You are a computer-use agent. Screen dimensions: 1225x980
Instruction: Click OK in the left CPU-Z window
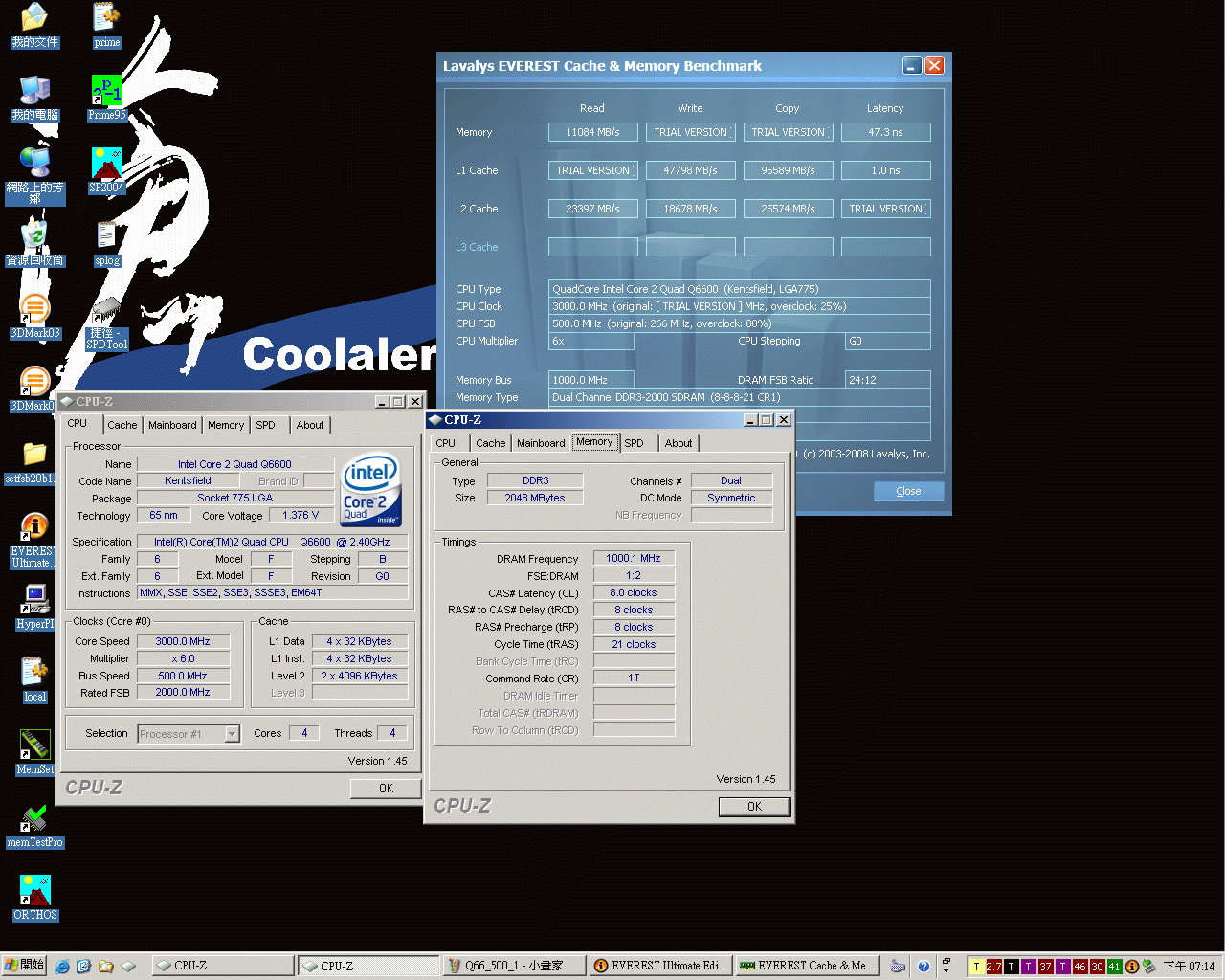(386, 789)
